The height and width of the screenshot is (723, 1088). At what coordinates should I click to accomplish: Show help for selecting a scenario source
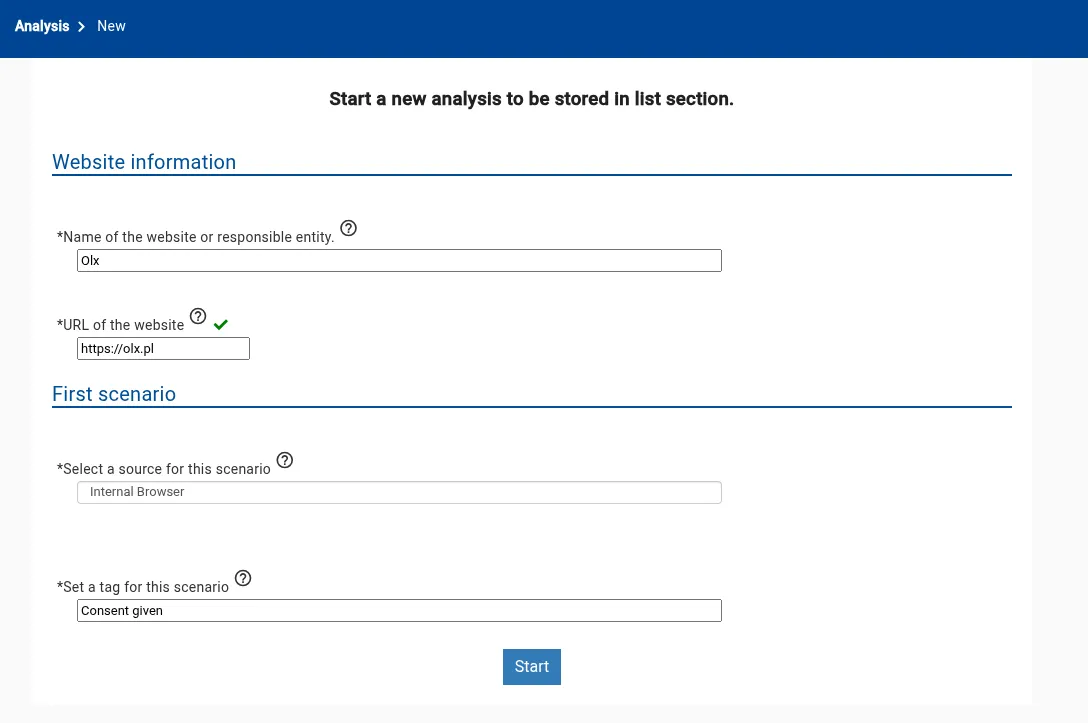tap(285, 460)
